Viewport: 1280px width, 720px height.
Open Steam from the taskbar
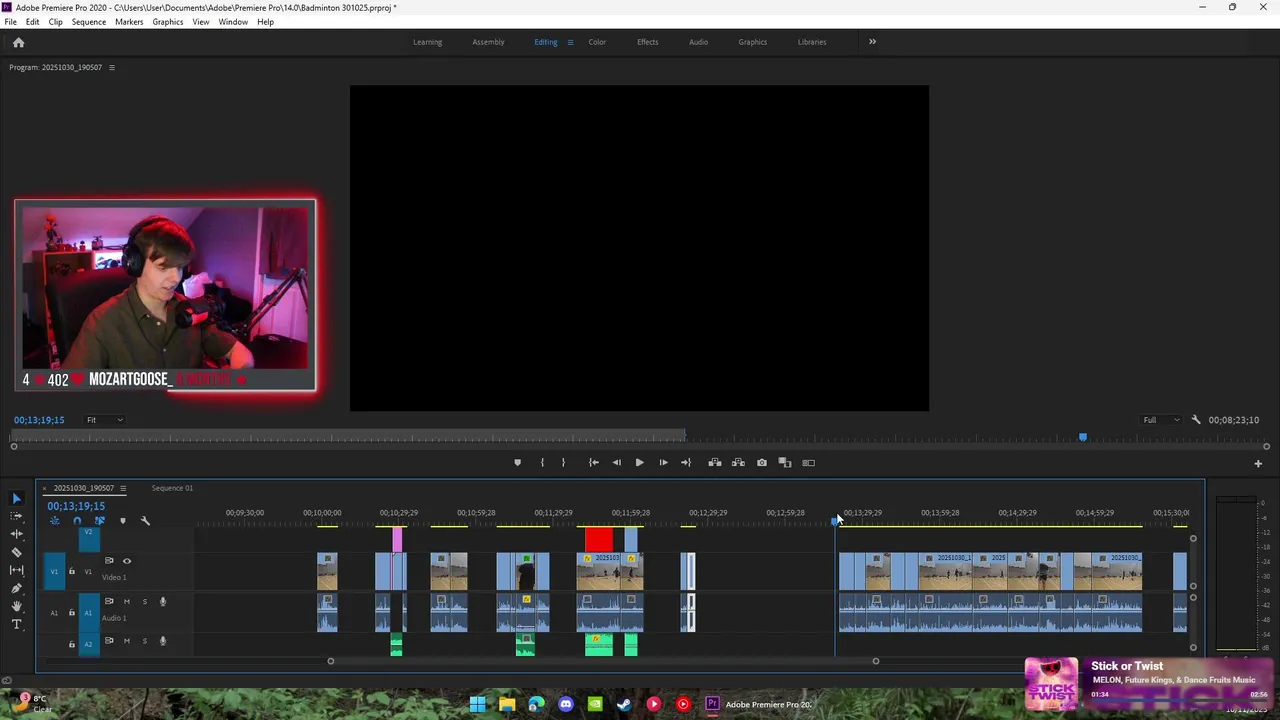coord(624,704)
